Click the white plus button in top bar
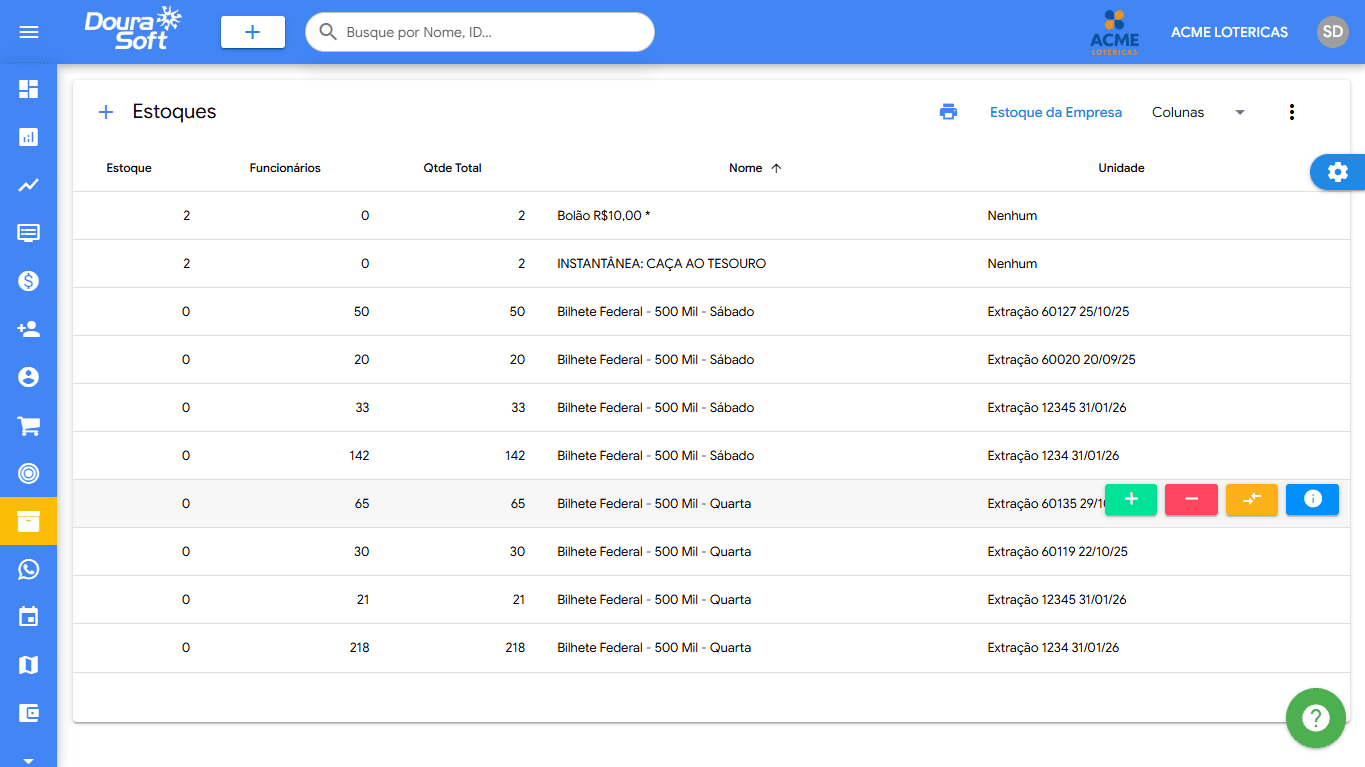 (252, 32)
